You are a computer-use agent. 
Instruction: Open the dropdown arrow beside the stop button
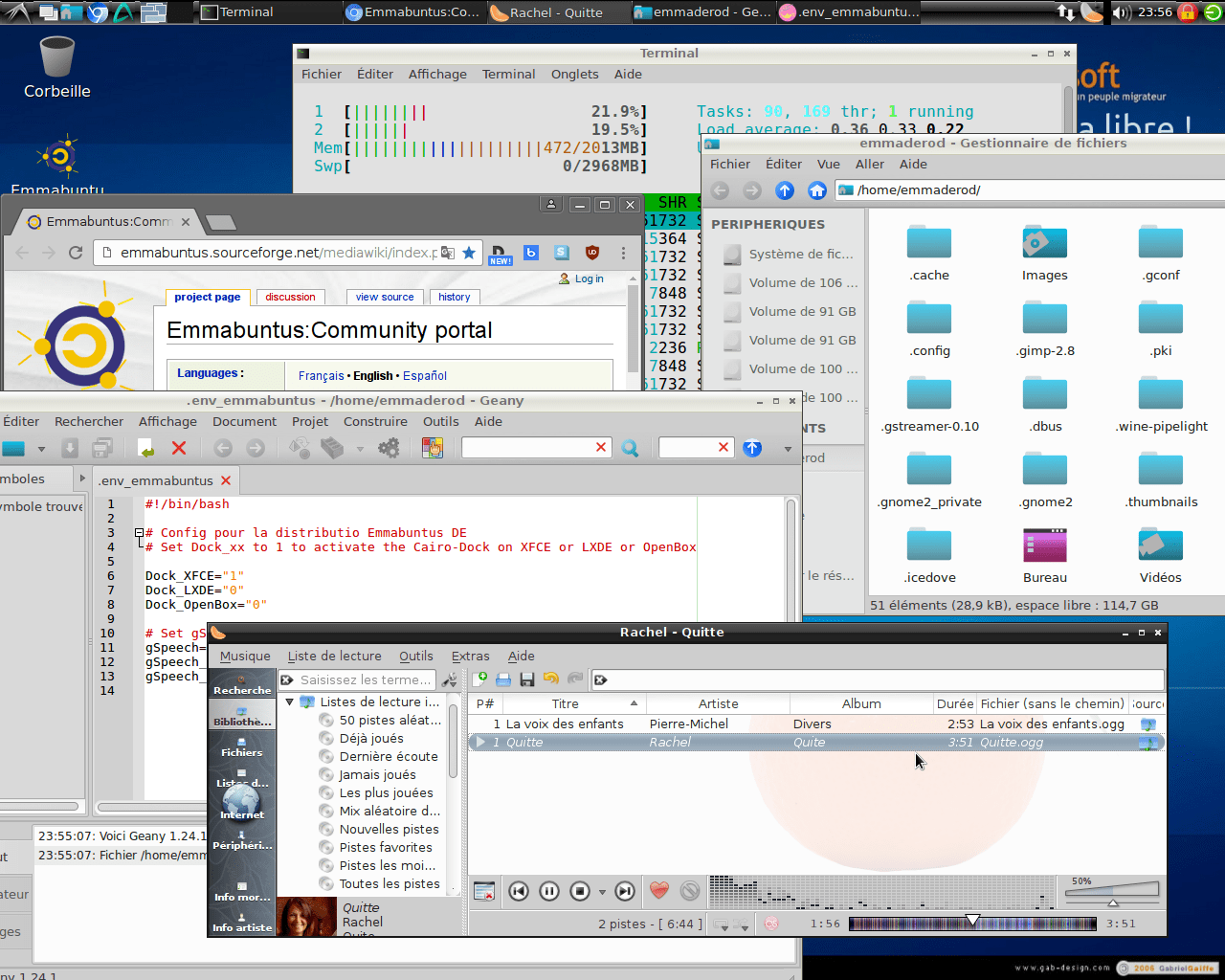(x=602, y=892)
